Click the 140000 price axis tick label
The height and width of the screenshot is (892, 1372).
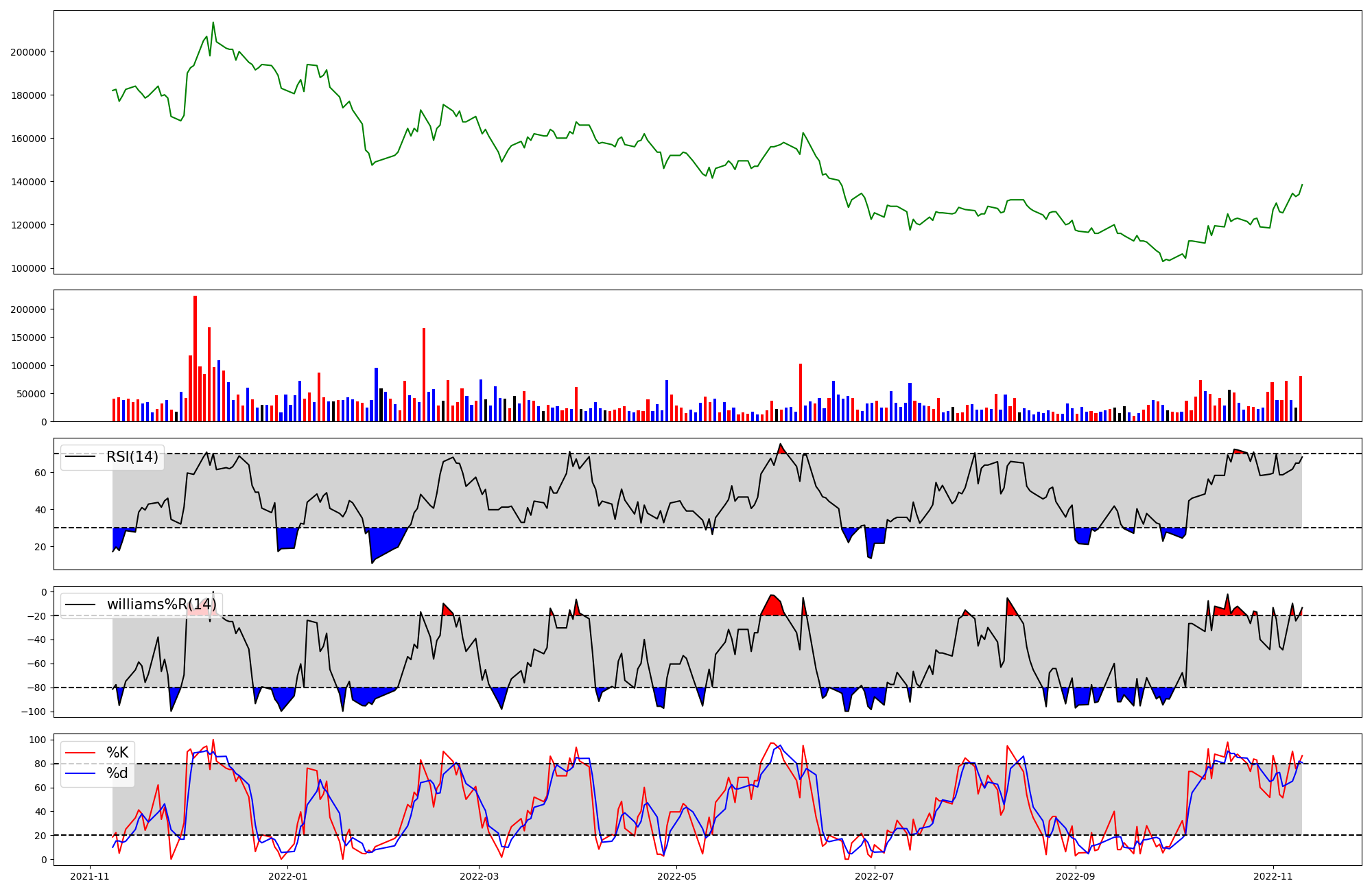[x=28, y=182]
